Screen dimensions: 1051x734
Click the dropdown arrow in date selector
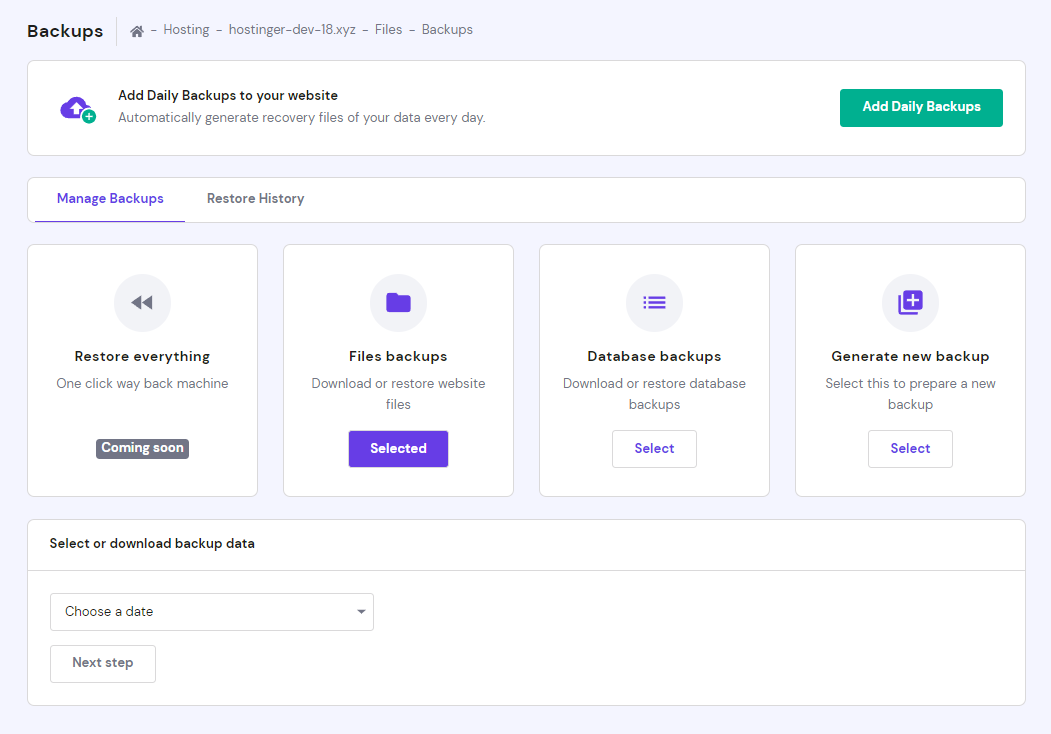(x=361, y=612)
